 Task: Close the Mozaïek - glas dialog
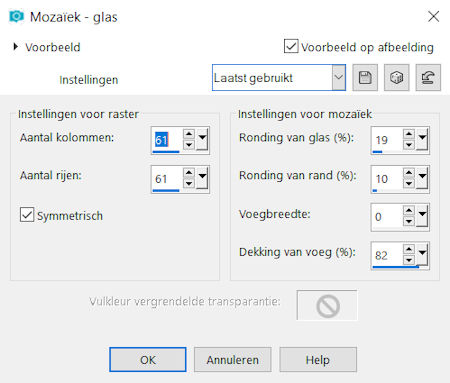coord(434,16)
